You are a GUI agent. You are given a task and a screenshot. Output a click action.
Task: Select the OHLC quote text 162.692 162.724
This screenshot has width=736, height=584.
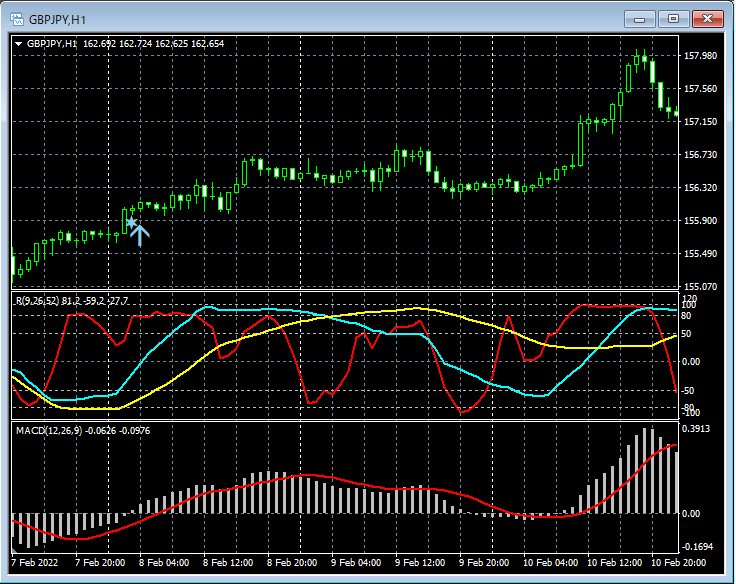pos(118,44)
